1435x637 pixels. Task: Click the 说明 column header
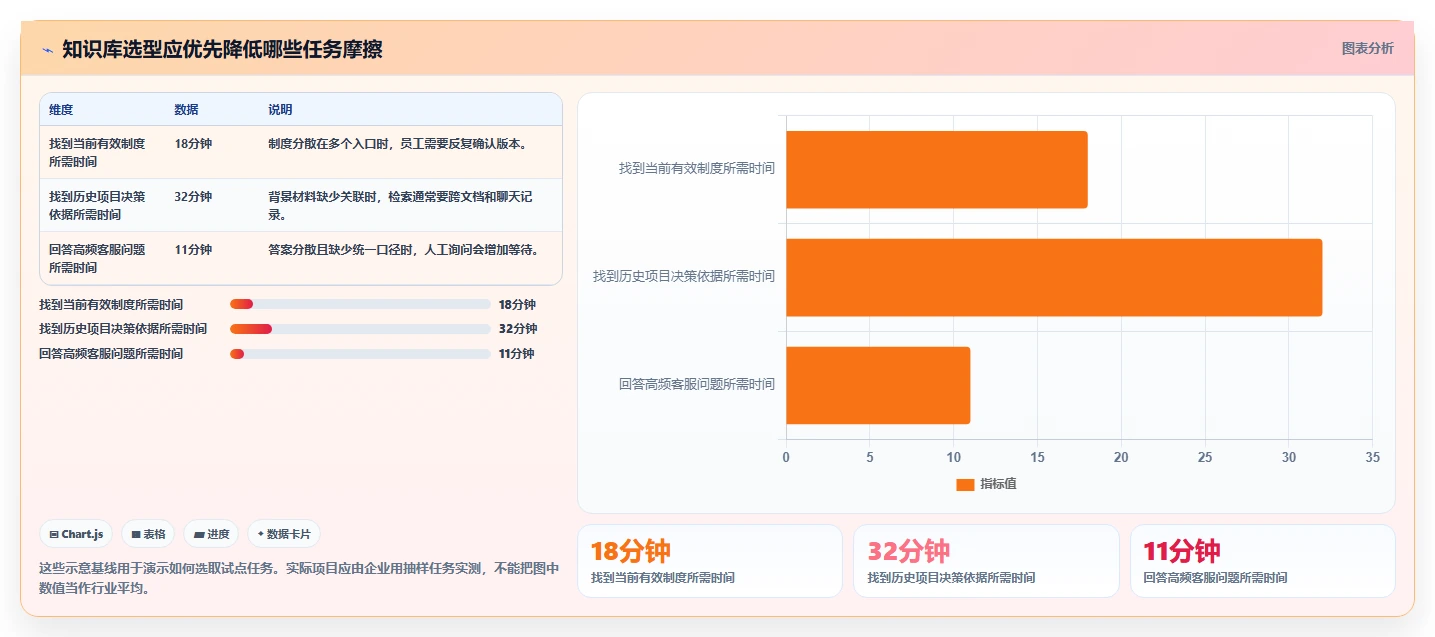pos(280,110)
